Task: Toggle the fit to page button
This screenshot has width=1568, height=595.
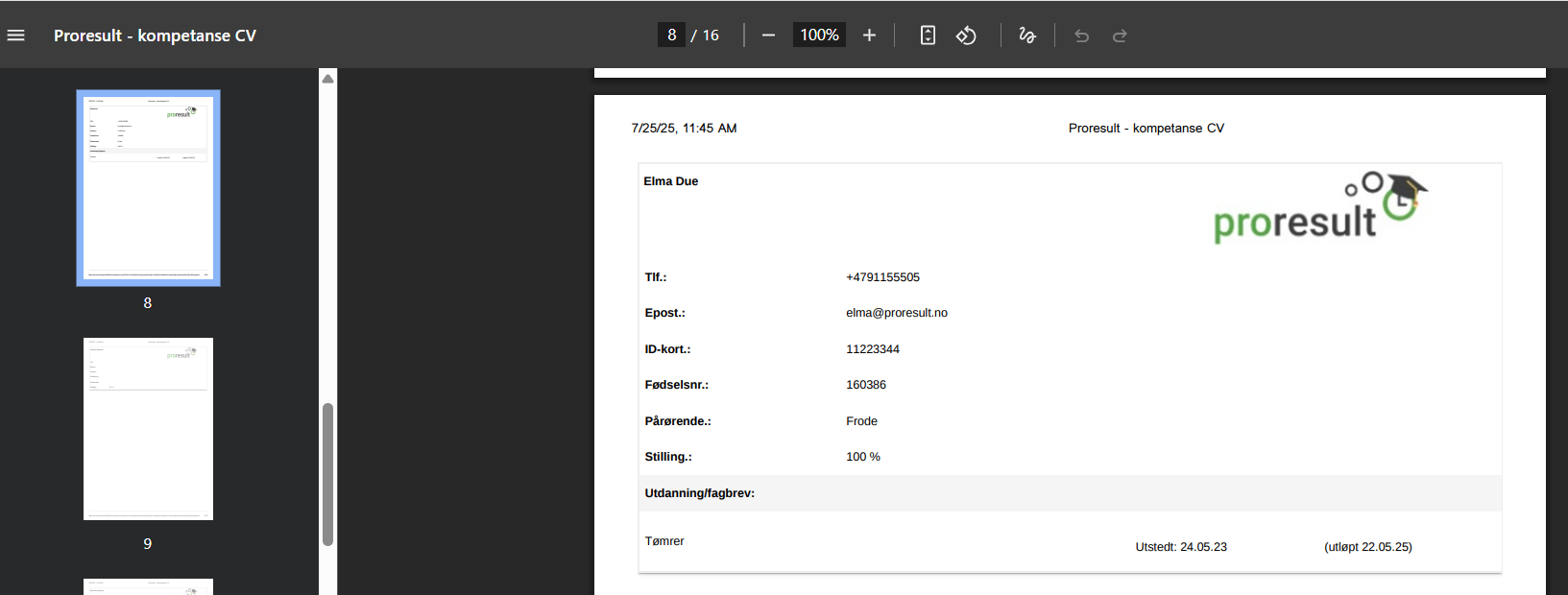Action: [928, 36]
